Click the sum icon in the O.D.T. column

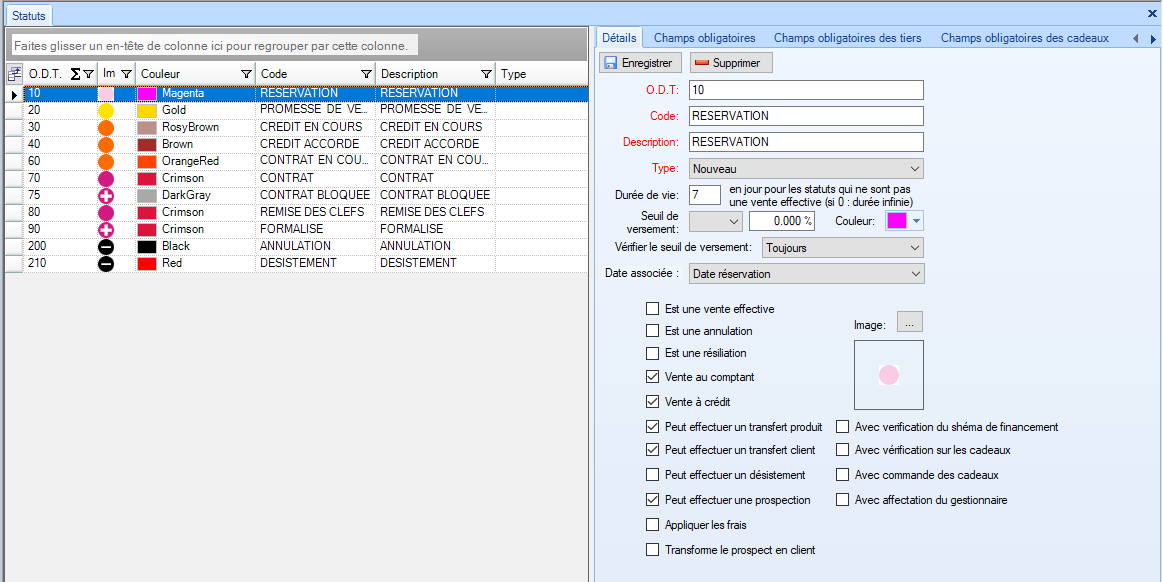(x=75, y=74)
